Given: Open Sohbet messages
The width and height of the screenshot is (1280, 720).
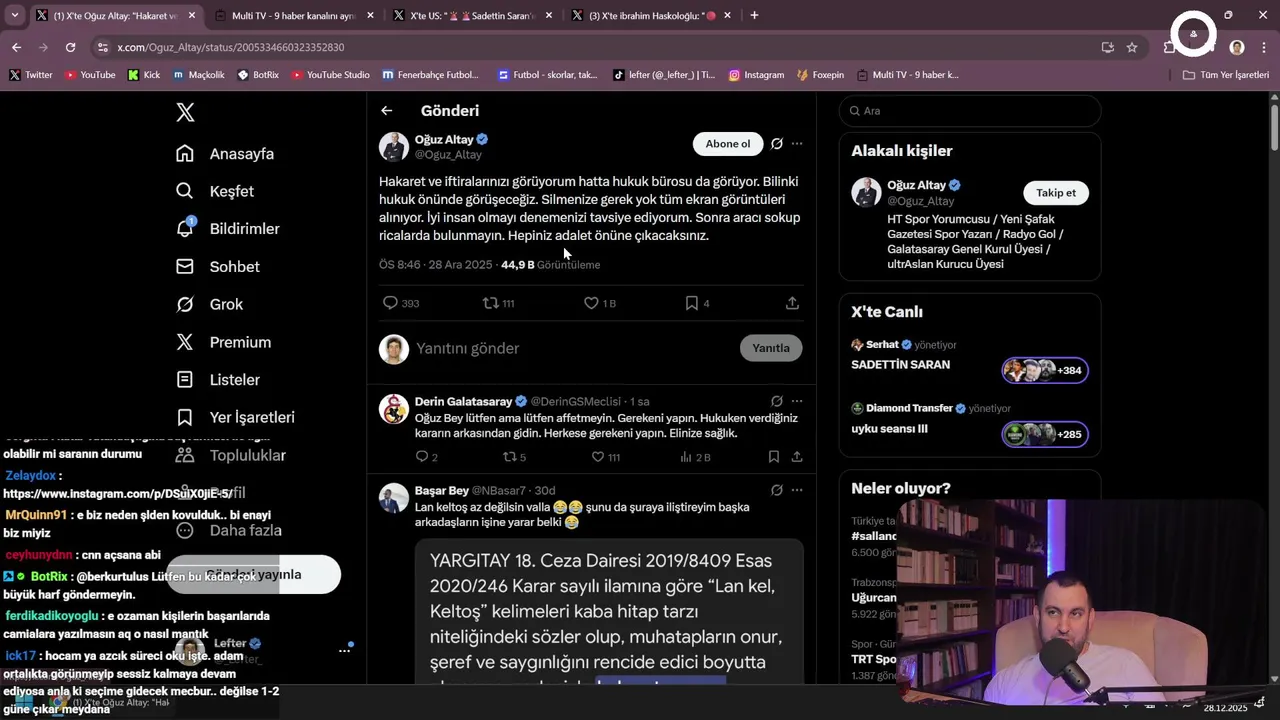Looking at the screenshot, I should pyautogui.click(x=185, y=266).
